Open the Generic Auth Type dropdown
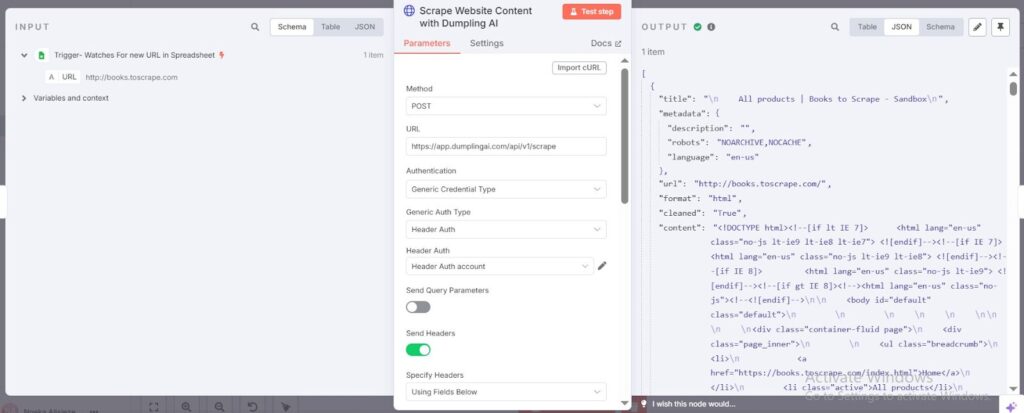 click(x=505, y=229)
